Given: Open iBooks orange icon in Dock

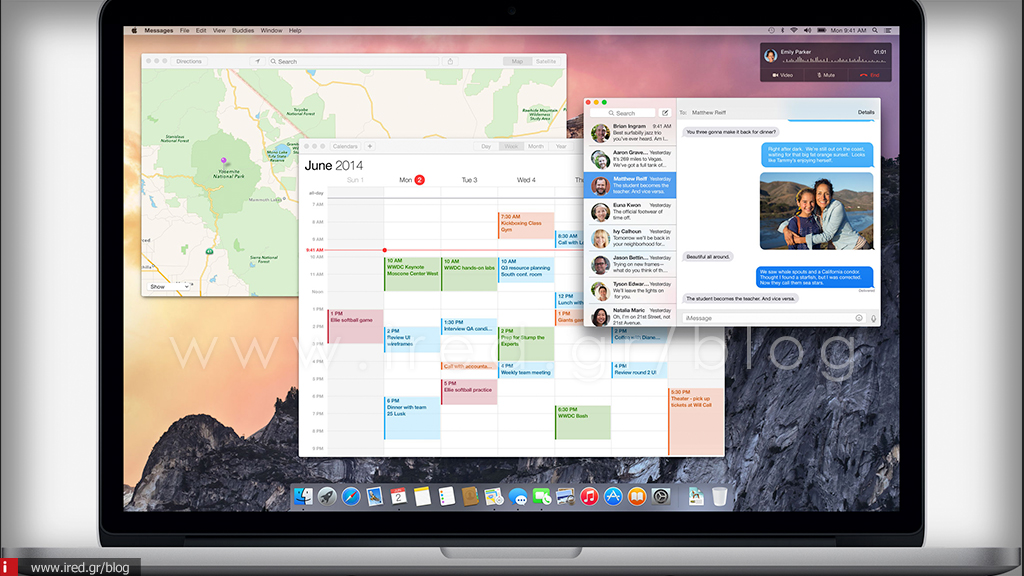Looking at the screenshot, I should click(637, 497).
